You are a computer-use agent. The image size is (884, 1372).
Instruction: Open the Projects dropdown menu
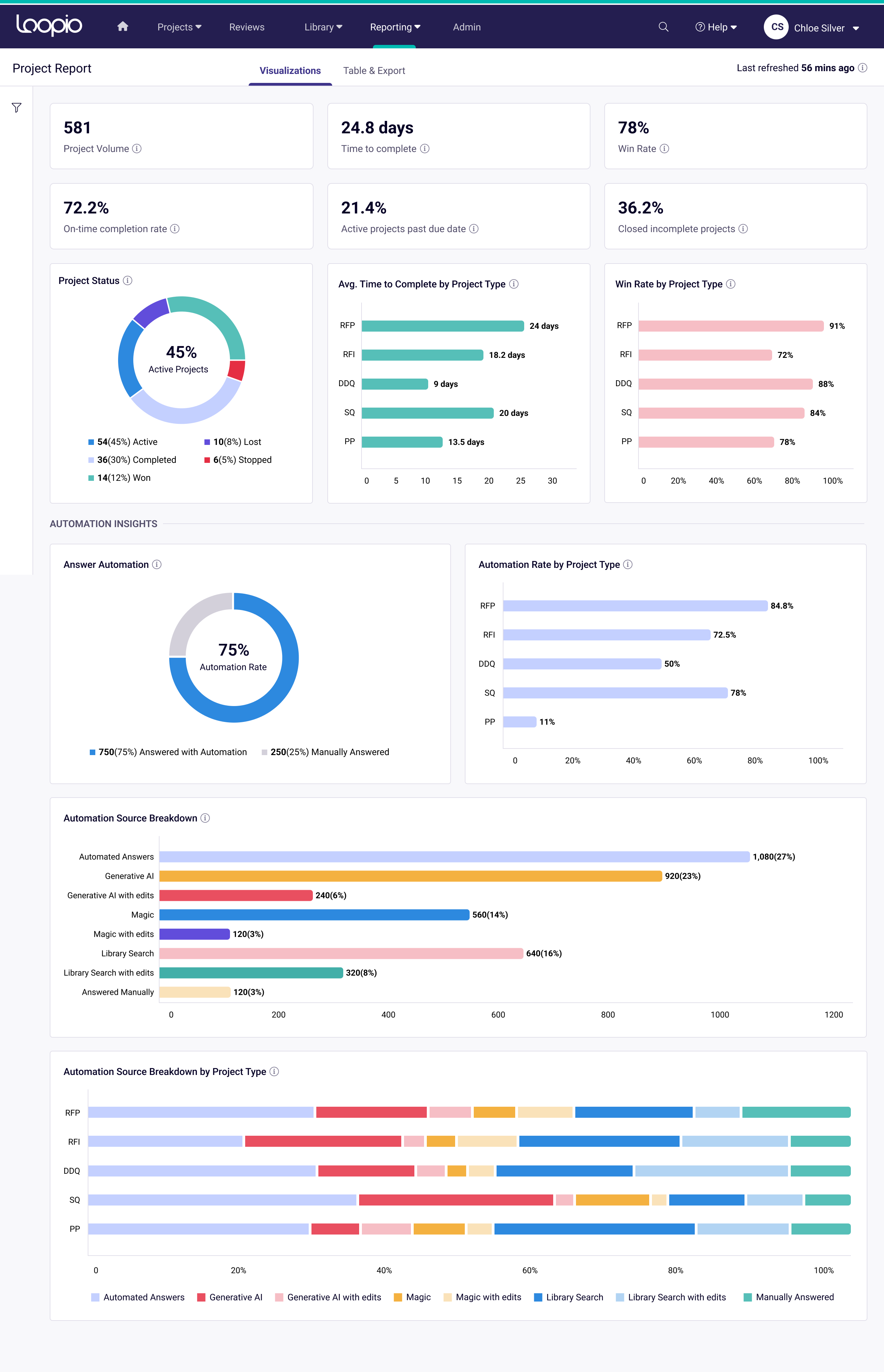pos(179,27)
